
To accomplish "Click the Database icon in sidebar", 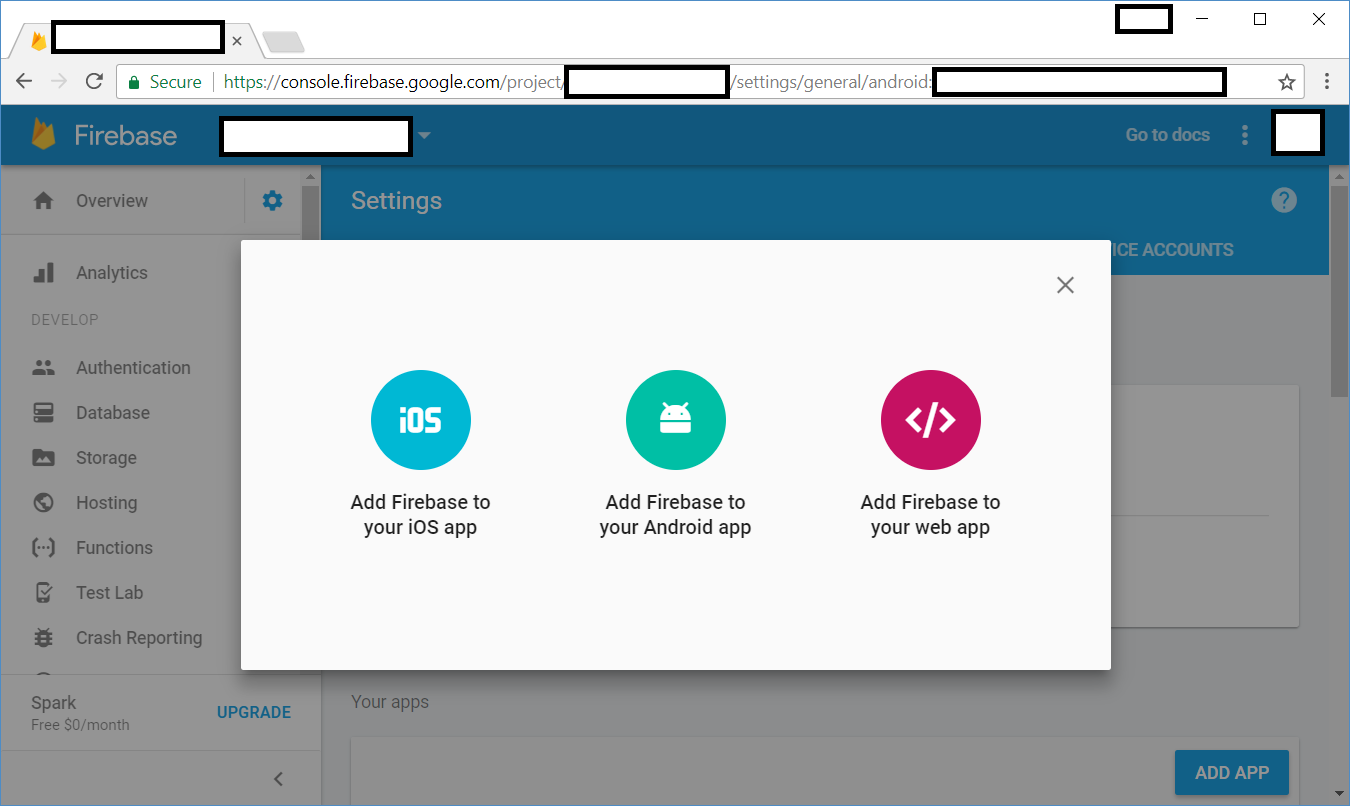I will [x=43, y=413].
